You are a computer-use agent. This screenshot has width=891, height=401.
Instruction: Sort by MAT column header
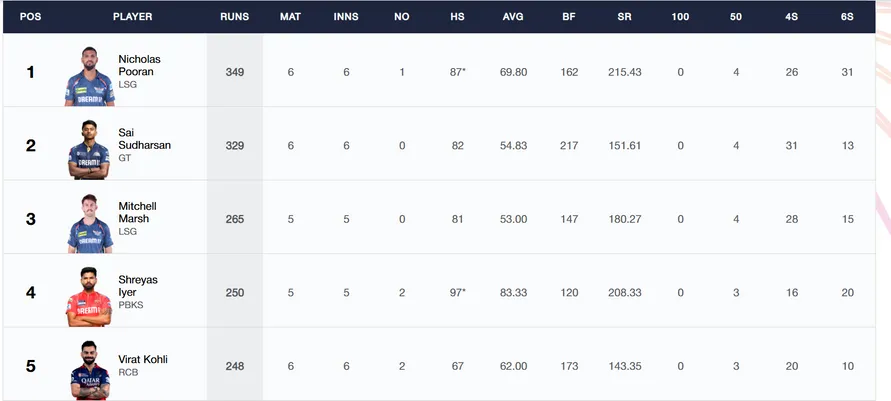(290, 17)
